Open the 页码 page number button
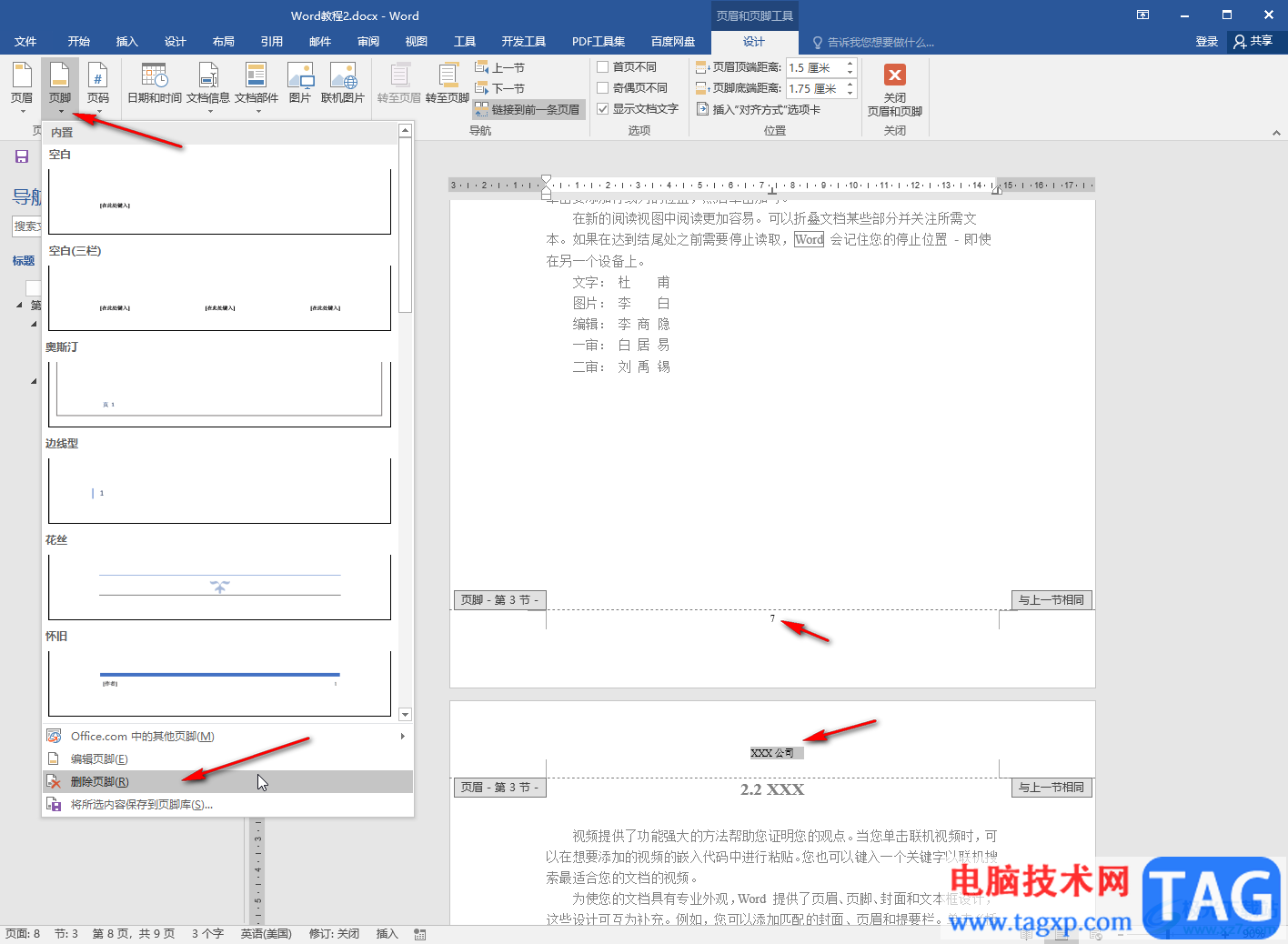This screenshot has width=1288, height=944. pos(98,87)
